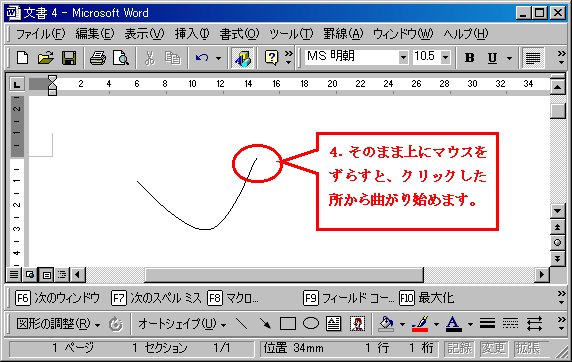572x362 pixels.
Task: Toggle Underline formatting button
Action: pyautogui.click(x=492, y=58)
